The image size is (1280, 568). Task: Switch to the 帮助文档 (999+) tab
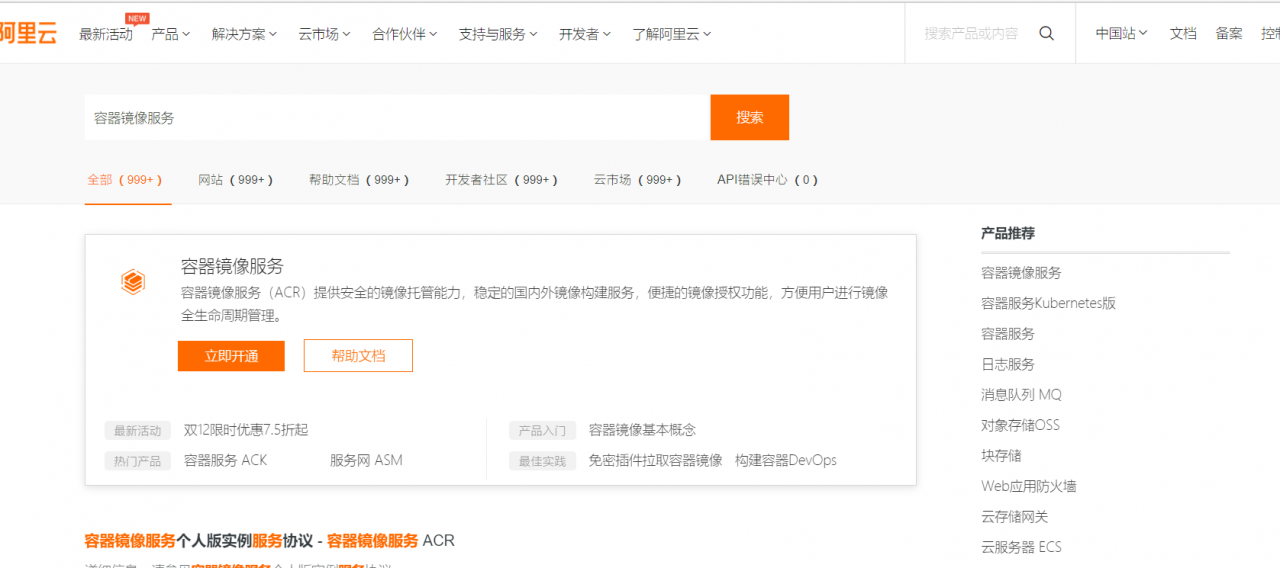pos(360,180)
